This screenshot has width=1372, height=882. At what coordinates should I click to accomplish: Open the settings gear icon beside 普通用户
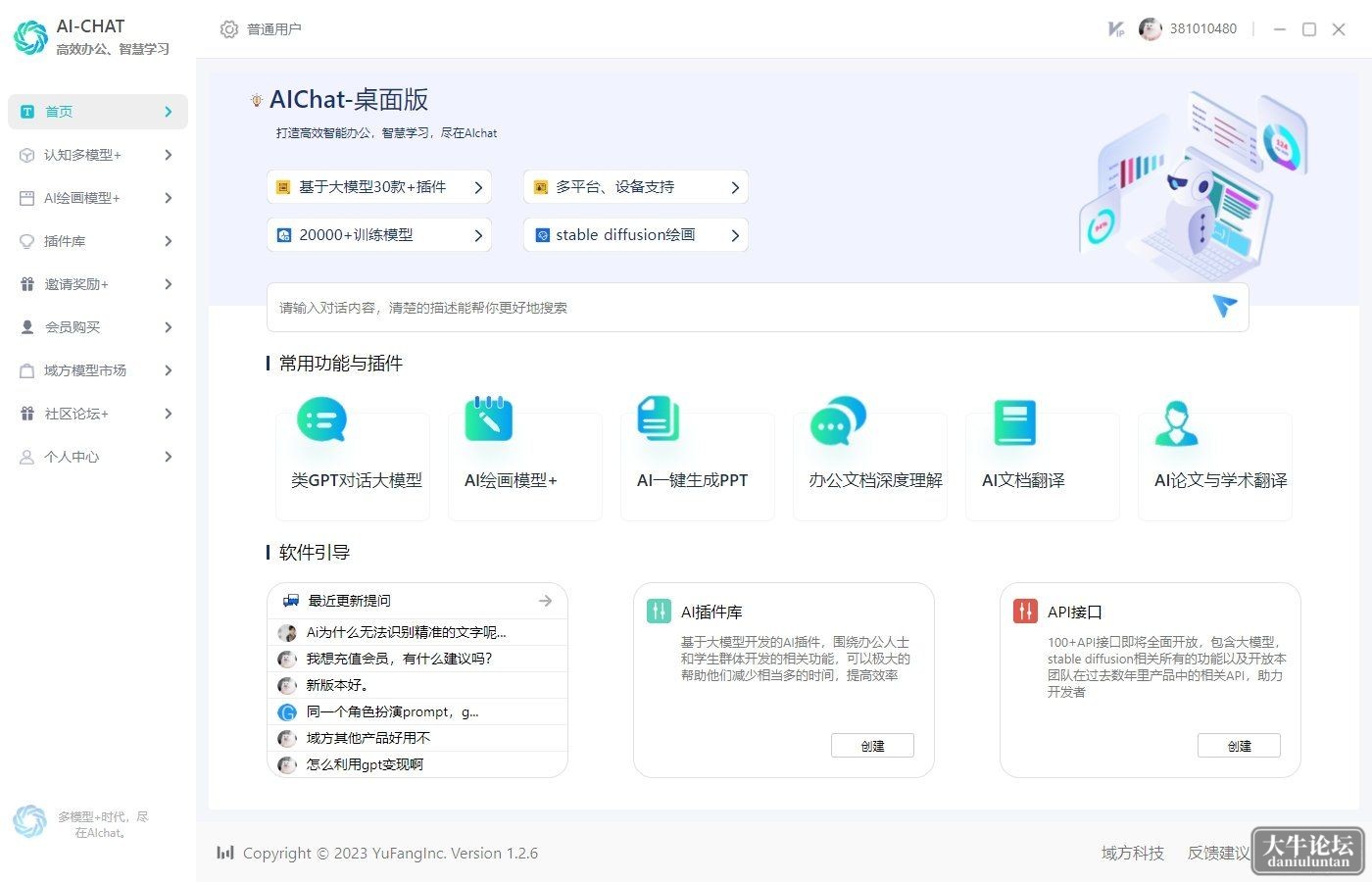pyautogui.click(x=229, y=29)
